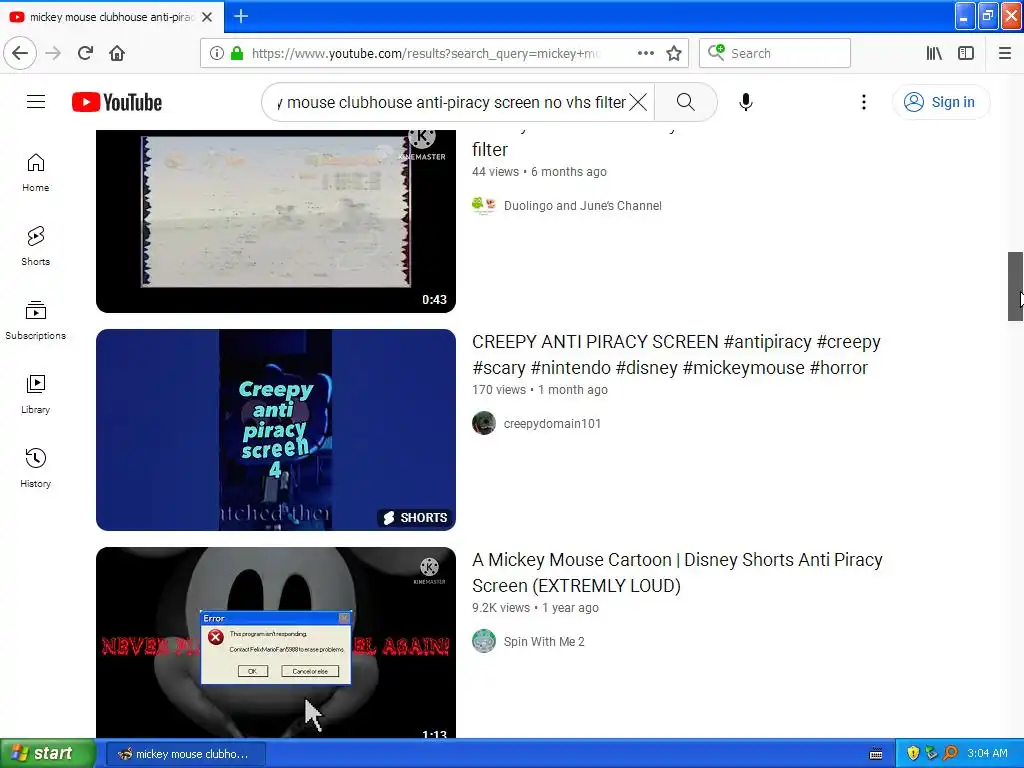Open Shorts in the YouTube sidebar
1024x768 pixels.
(x=36, y=247)
